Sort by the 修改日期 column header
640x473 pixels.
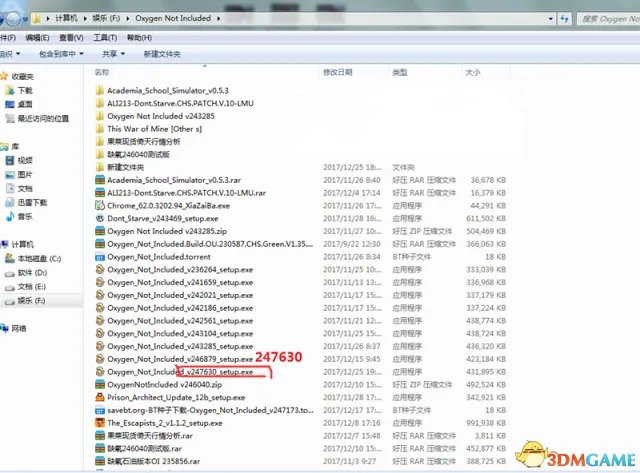point(338,72)
